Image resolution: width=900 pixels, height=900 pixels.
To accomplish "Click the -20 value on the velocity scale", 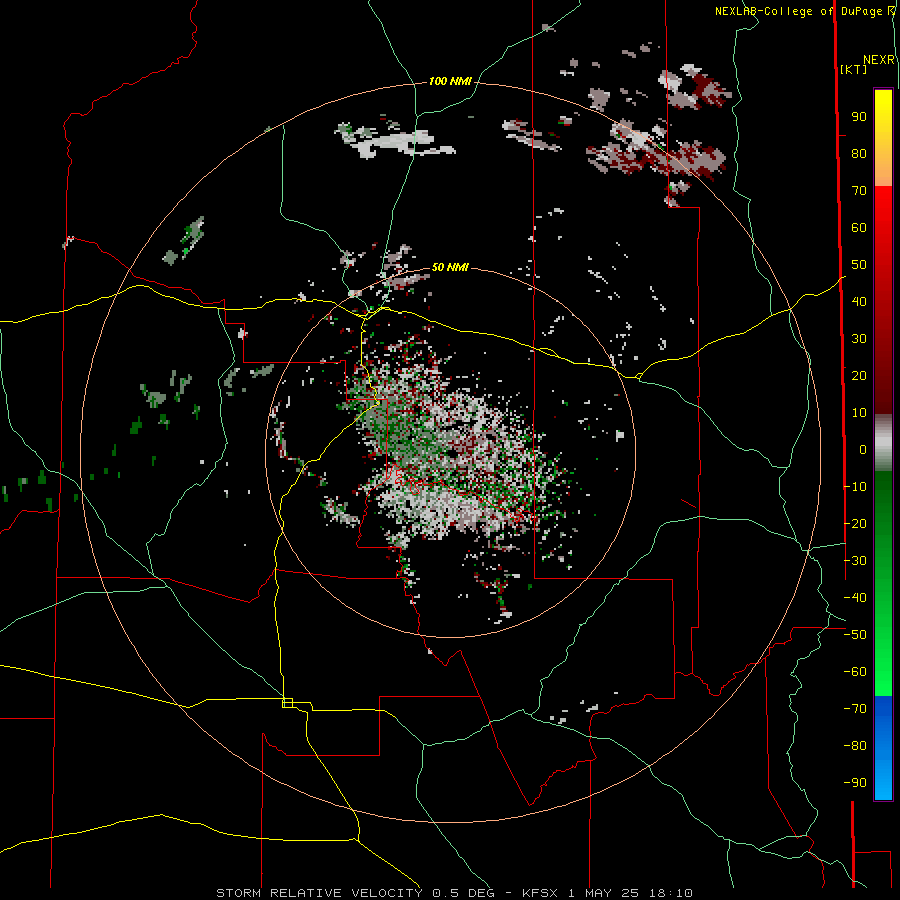I will 855,524.
